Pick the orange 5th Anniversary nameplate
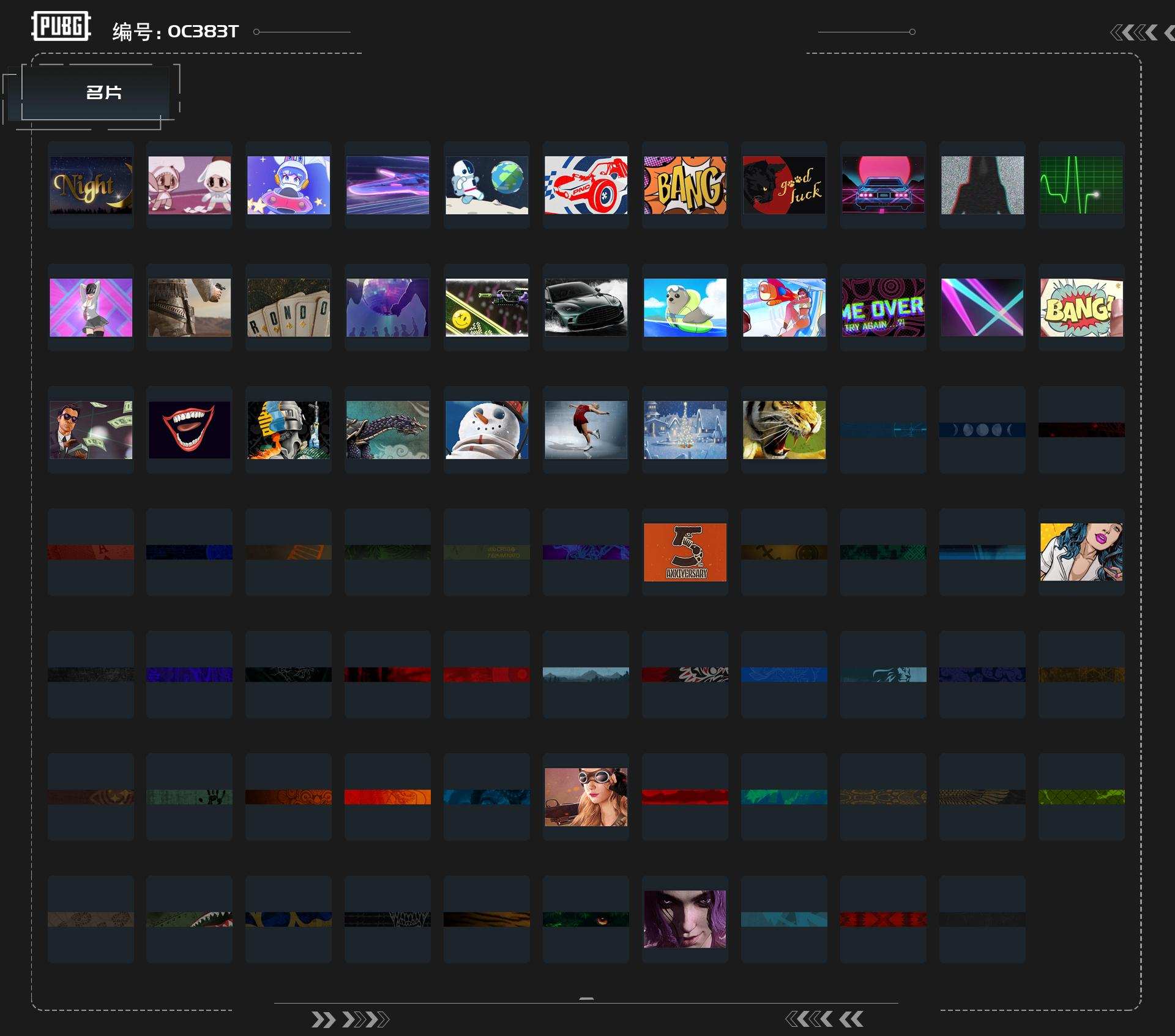Image resolution: width=1175 pixels, height=1036 pixels. pos(685,552)
